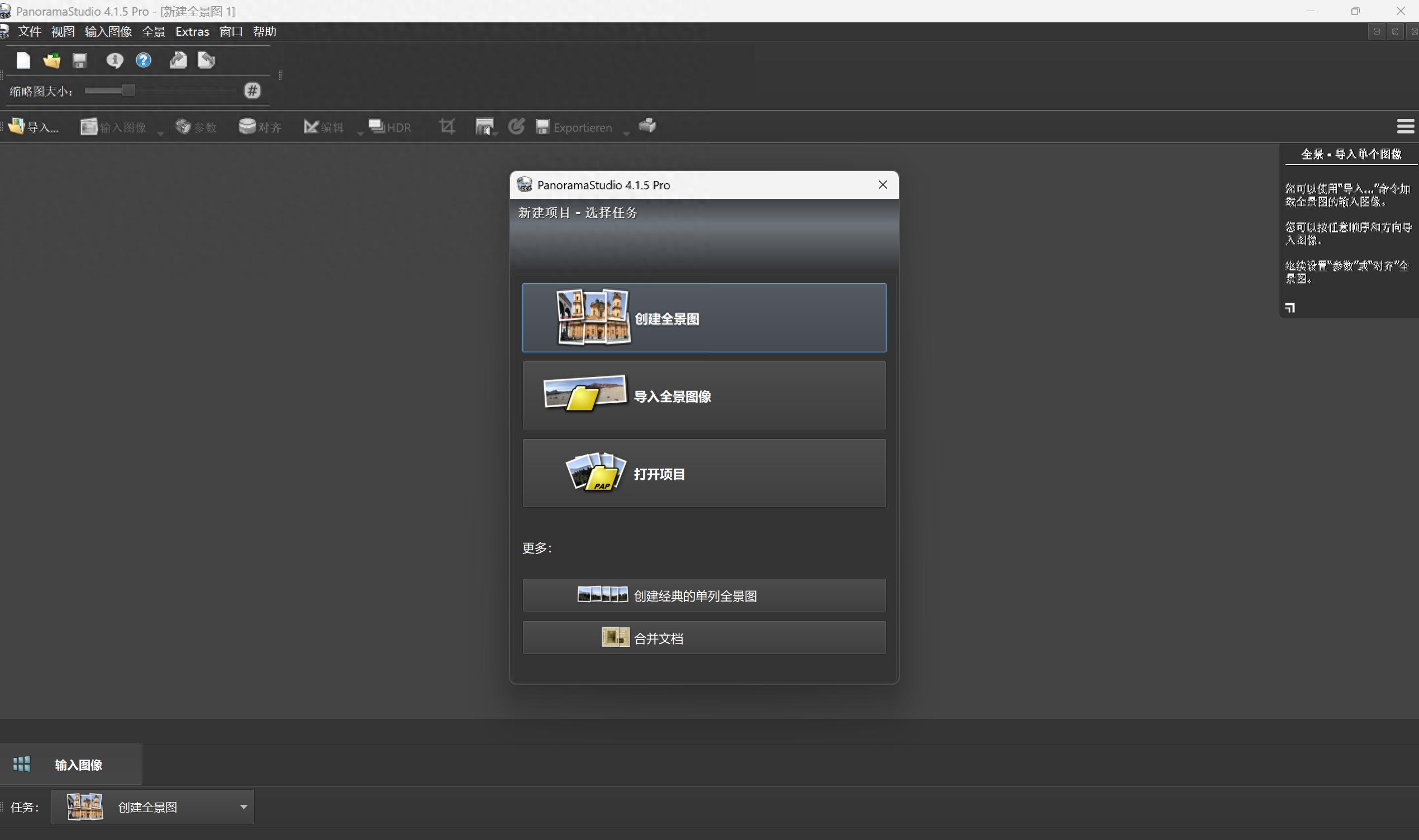Click the grid icon beside 输入图像 tab
The image size is (1419, 840).
22,764
